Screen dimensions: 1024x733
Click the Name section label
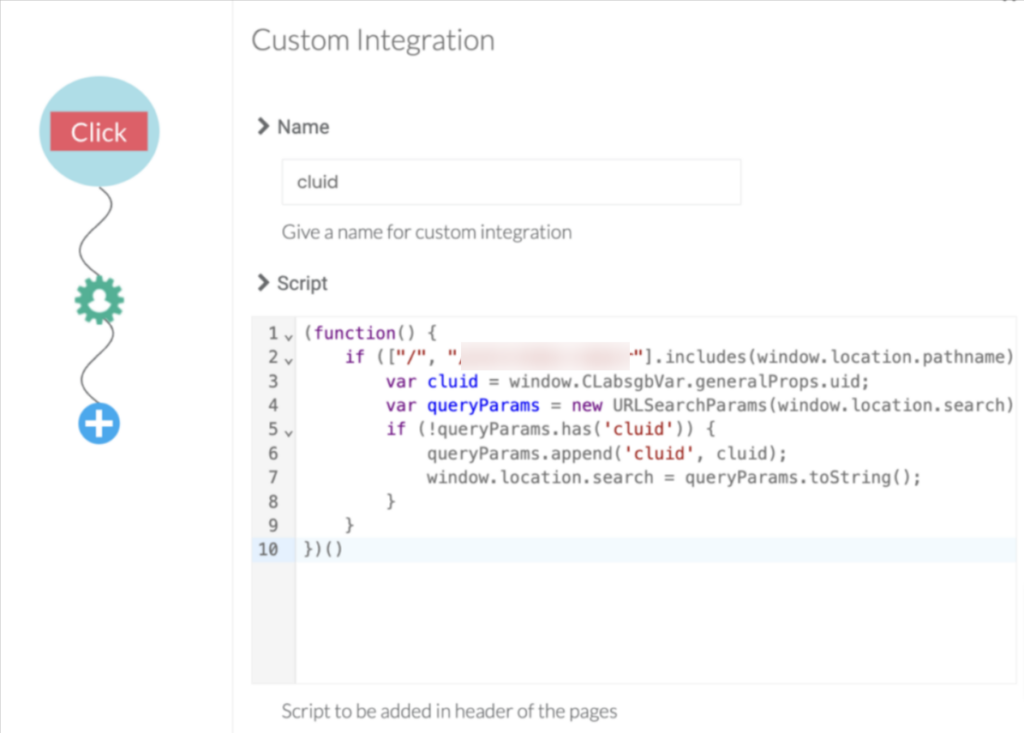point(303,127)
